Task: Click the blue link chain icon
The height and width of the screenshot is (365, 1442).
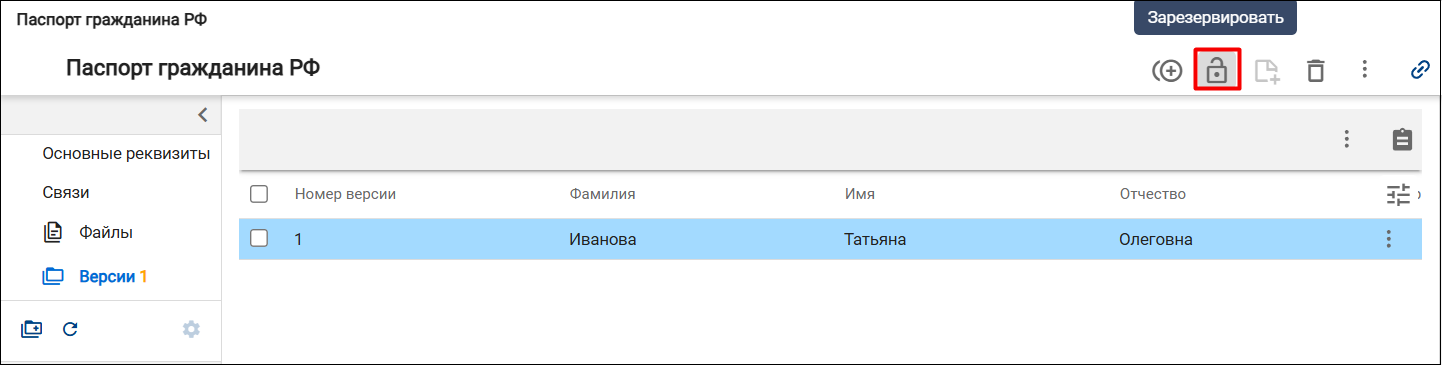Action: (x=1419, y=70)
